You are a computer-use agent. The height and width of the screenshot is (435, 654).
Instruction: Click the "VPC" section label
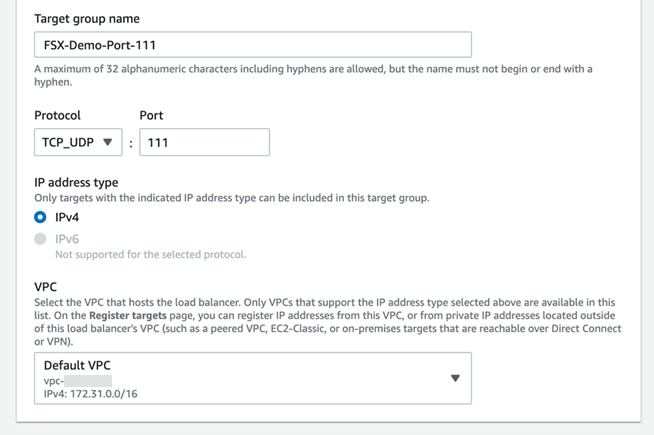46,287
